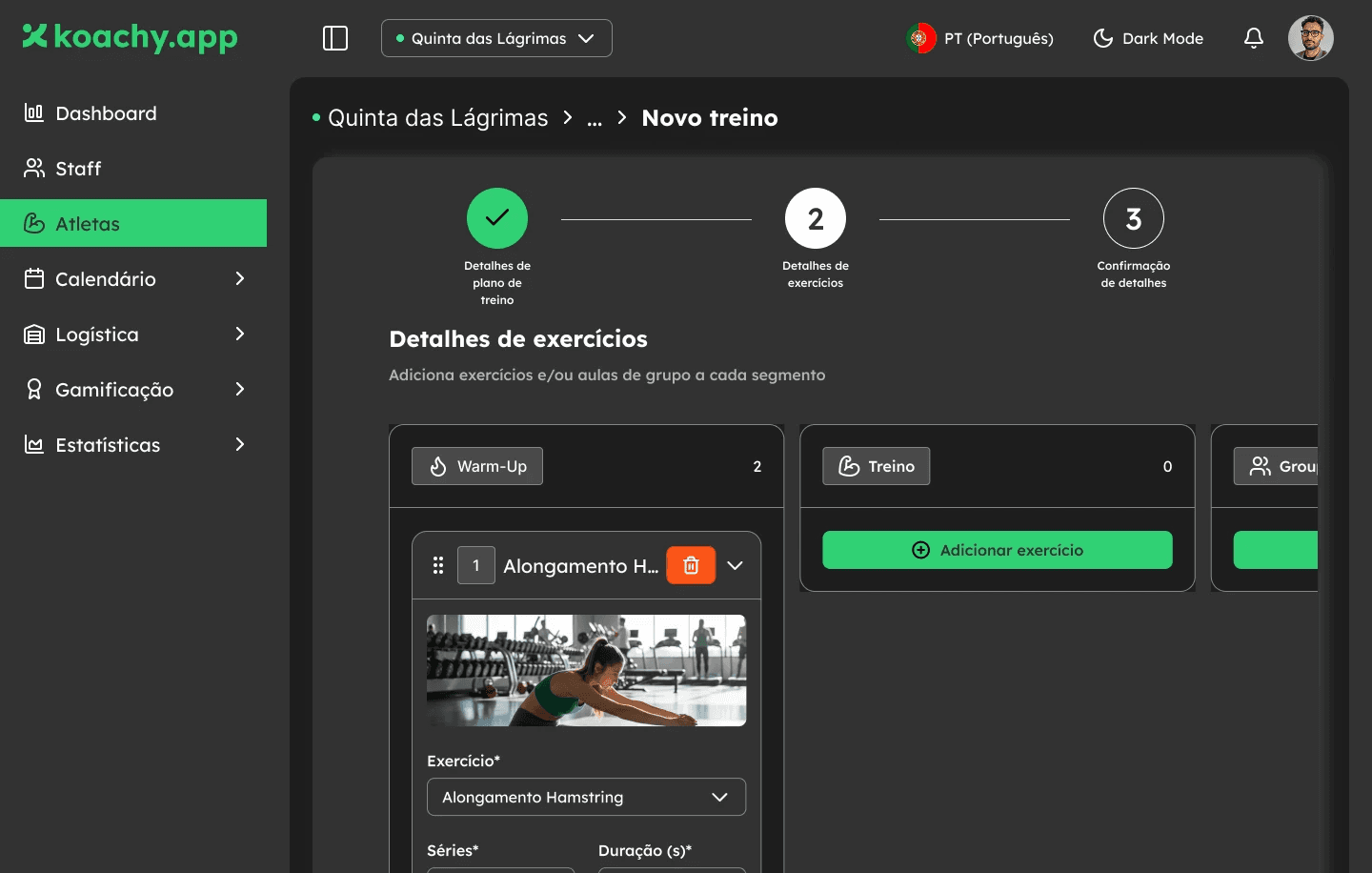1372x873 pixels.
Task: Expand the collapsed breadcrumb ellipsis
Action: tap(595, 119)
